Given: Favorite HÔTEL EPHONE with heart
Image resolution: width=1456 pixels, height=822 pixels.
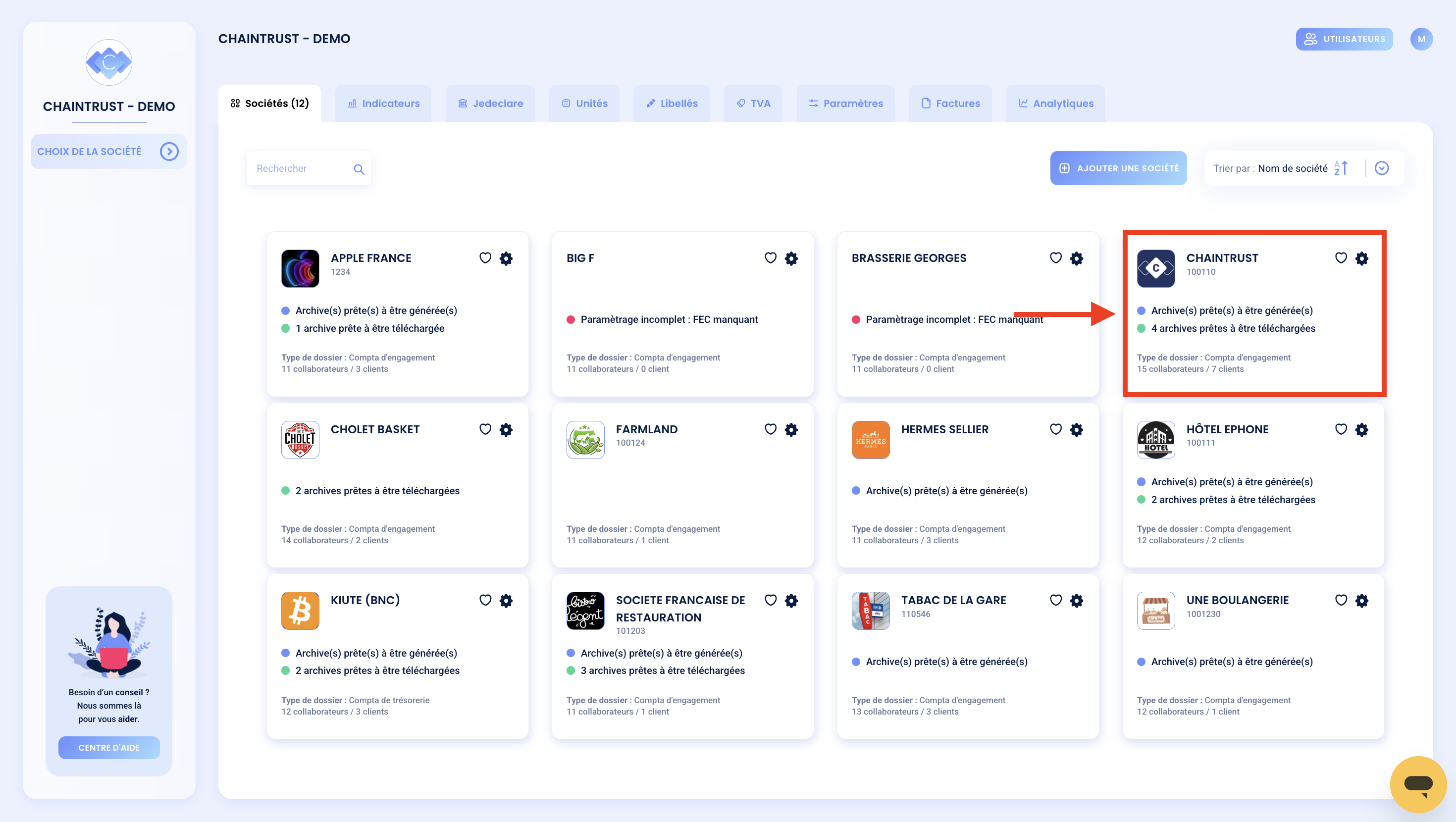Looking at the screenshot, I should (1341, 429).
